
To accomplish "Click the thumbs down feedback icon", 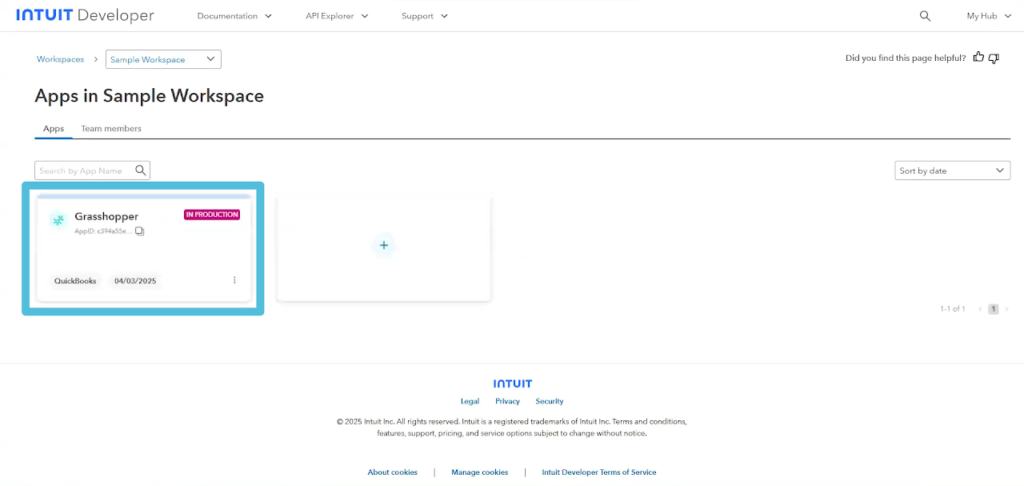I will coord(994,58).
